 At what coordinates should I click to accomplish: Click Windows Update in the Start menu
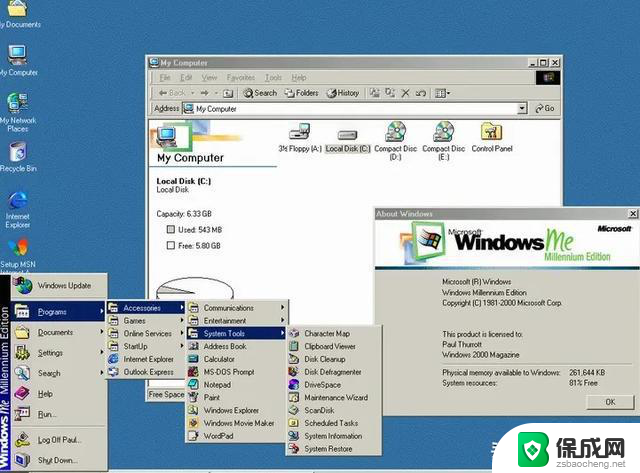pos(60,286)
